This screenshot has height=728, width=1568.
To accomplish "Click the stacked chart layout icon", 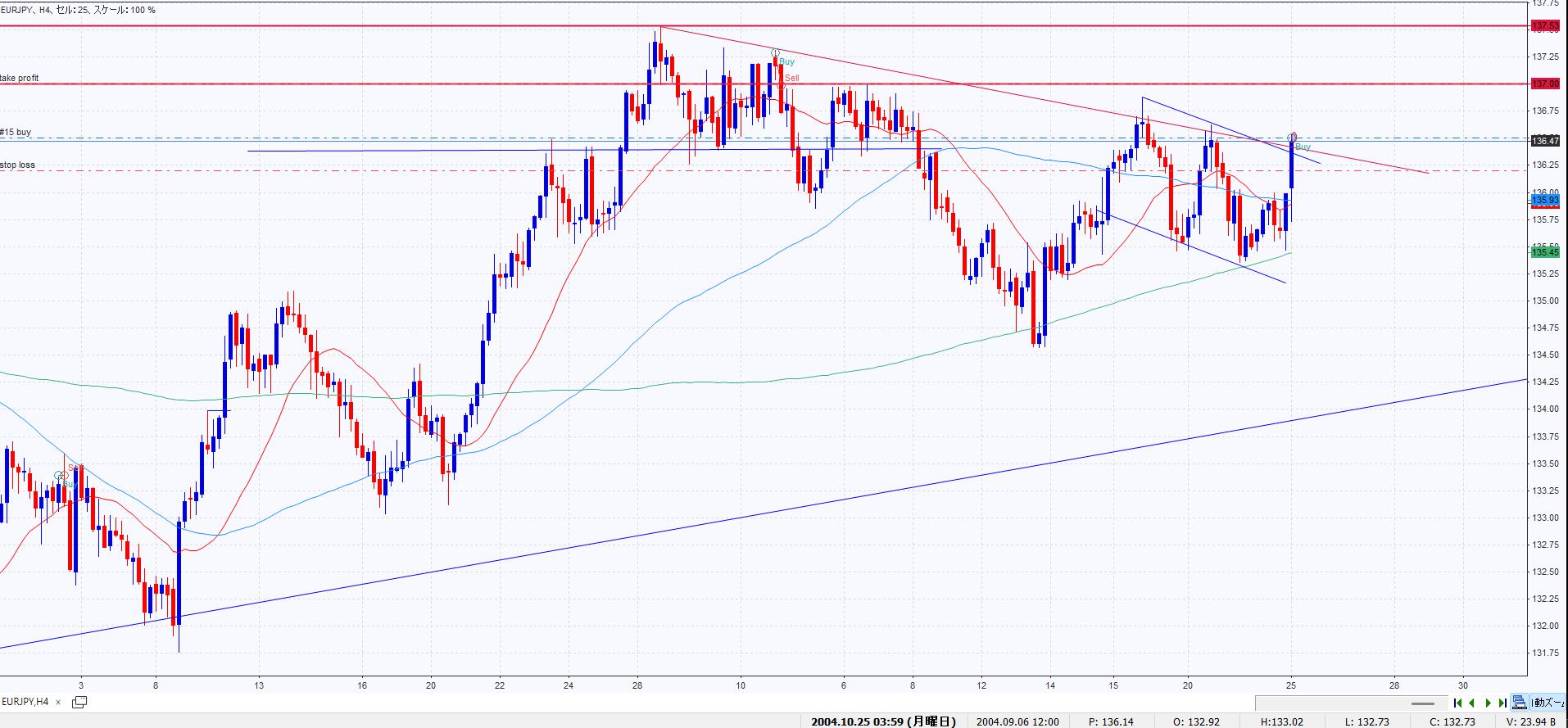I will (1520, 703).
